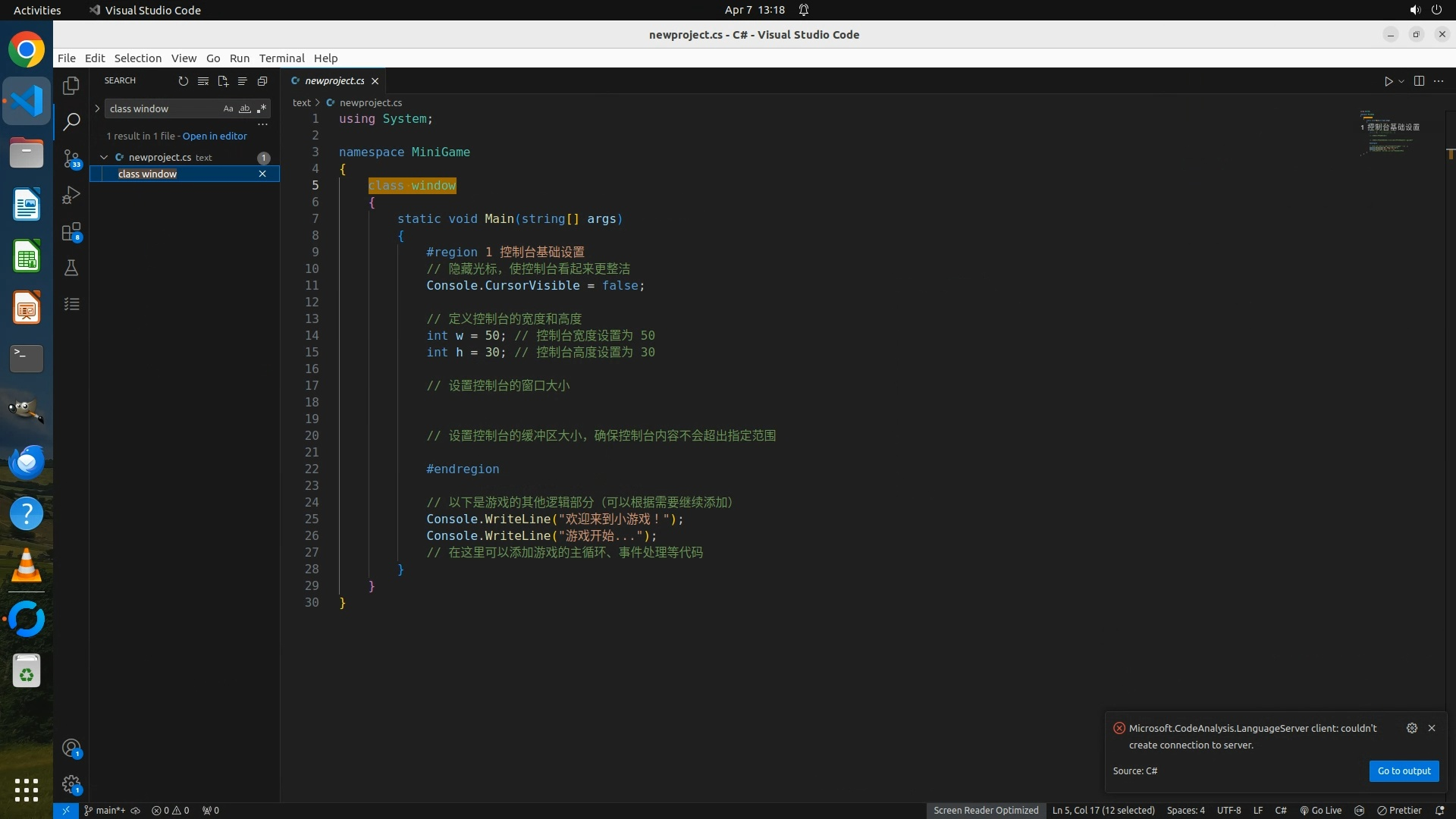The height and width of the screenshot is (819, 1456).
Task: Collapse the newproject.cs search result group
Action: (x=104, y=157)
